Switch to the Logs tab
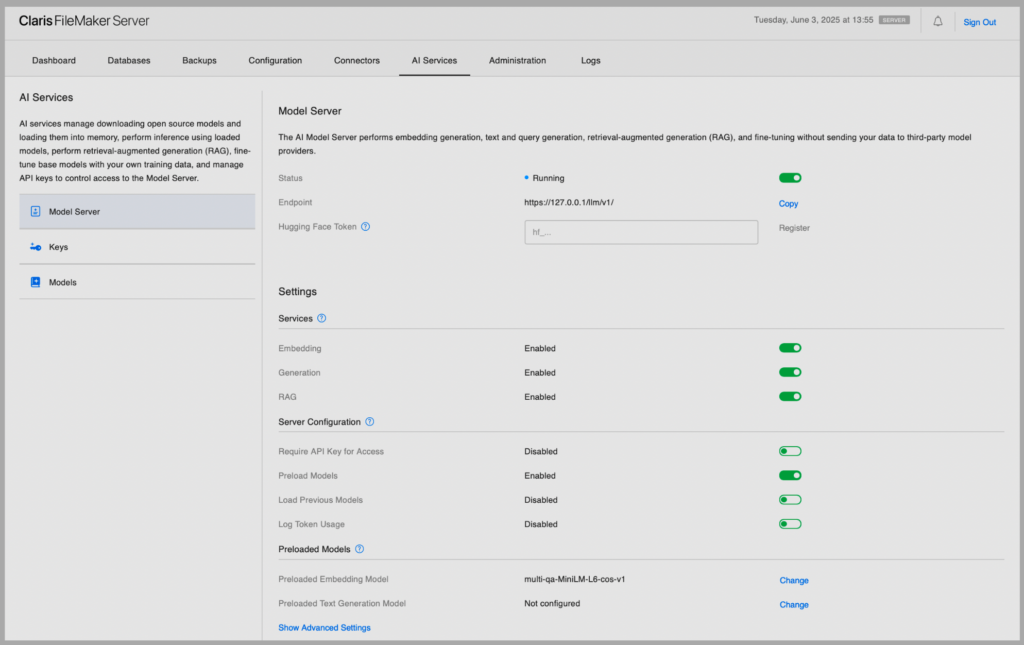This screenshot has width=1024, height=645. pyautogui.click(x=590, y=60)
